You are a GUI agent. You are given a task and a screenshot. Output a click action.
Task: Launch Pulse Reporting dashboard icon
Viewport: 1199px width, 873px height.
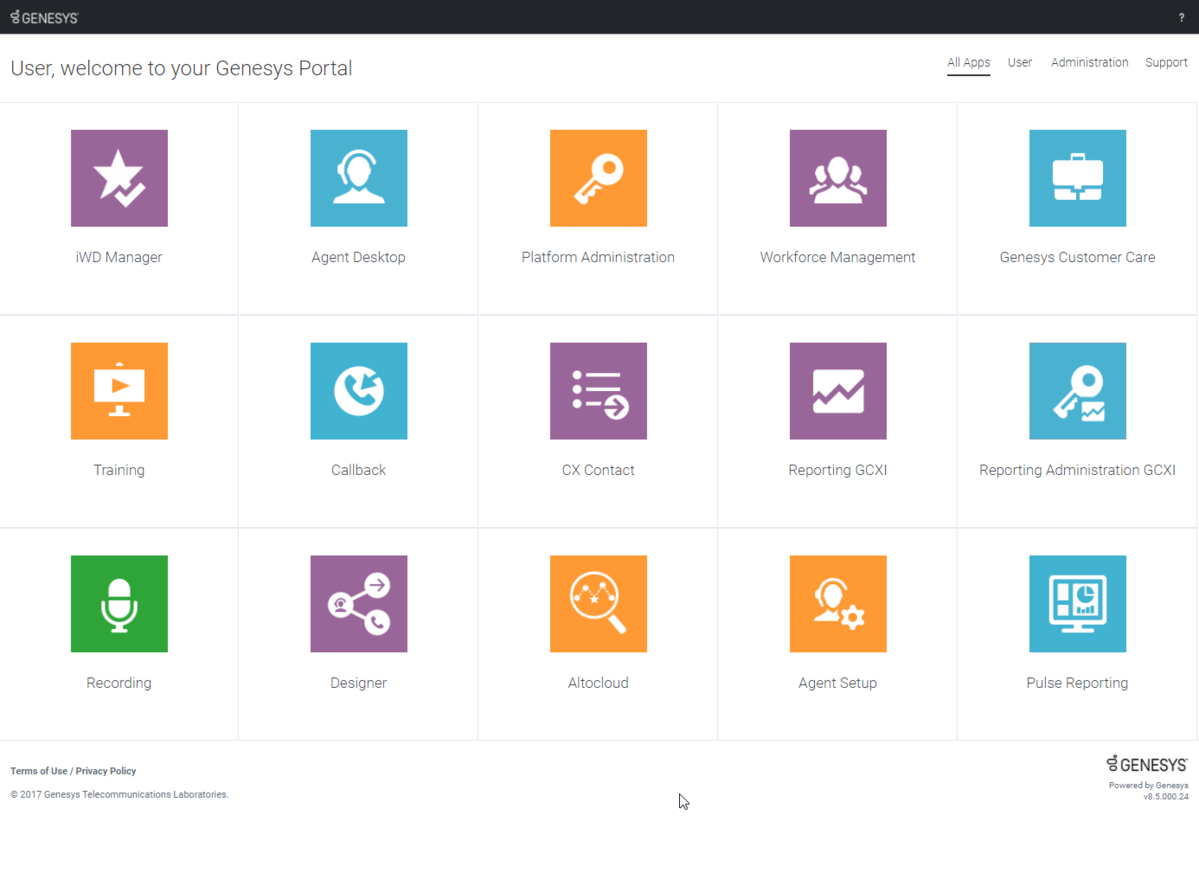pos(1077,604)
